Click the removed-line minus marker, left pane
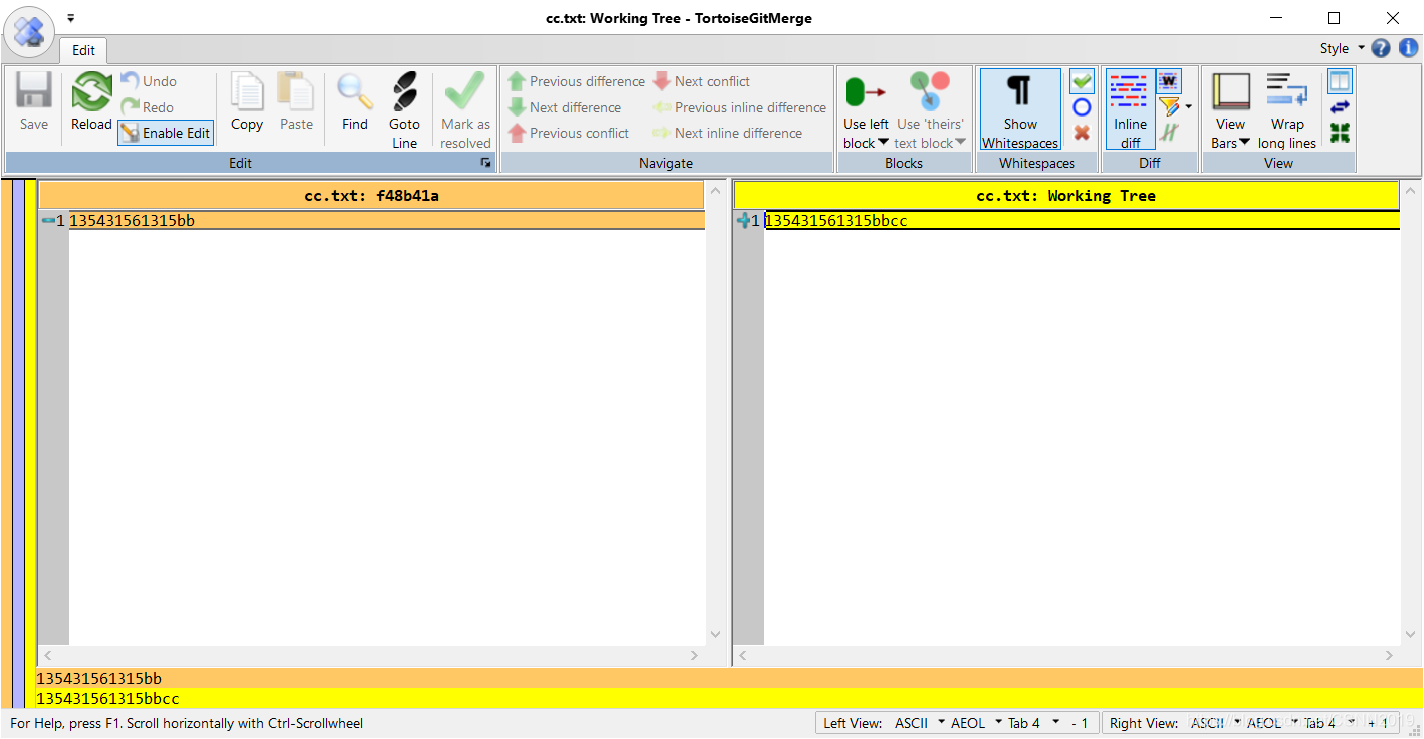The height and width of the screenshot is (739, 1424). click(48, 221)
